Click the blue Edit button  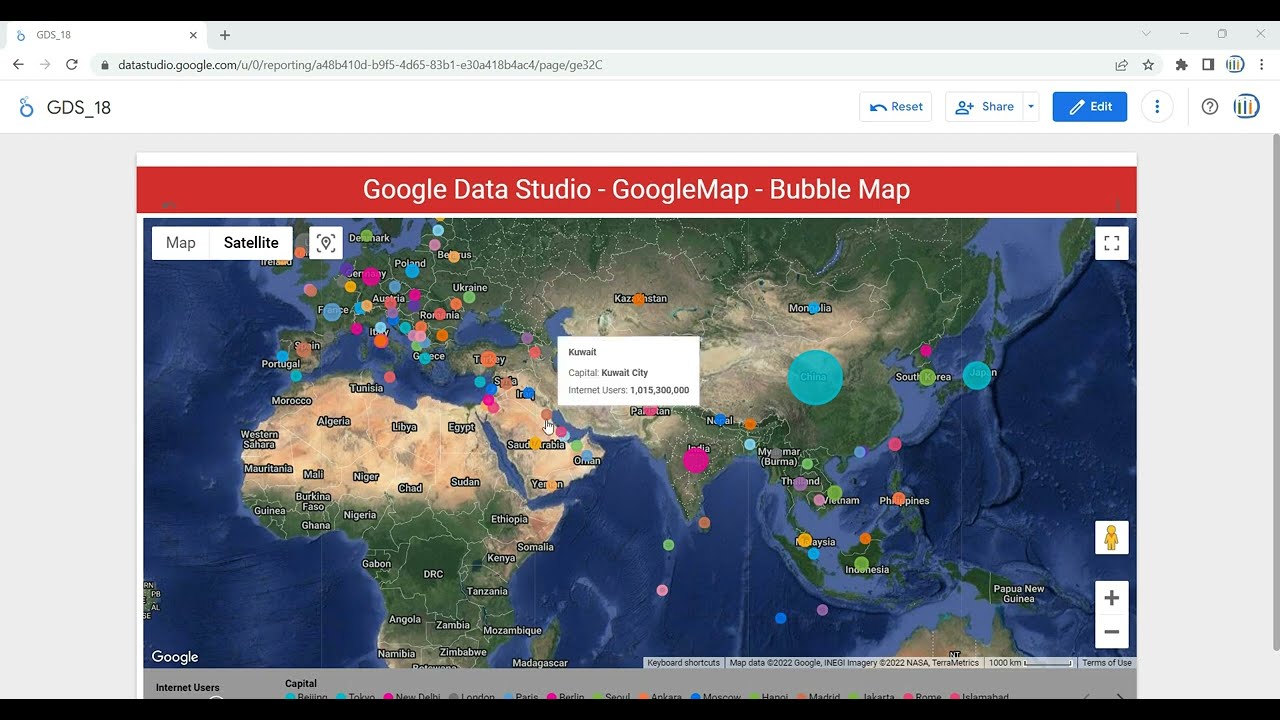pos(1090,107)
